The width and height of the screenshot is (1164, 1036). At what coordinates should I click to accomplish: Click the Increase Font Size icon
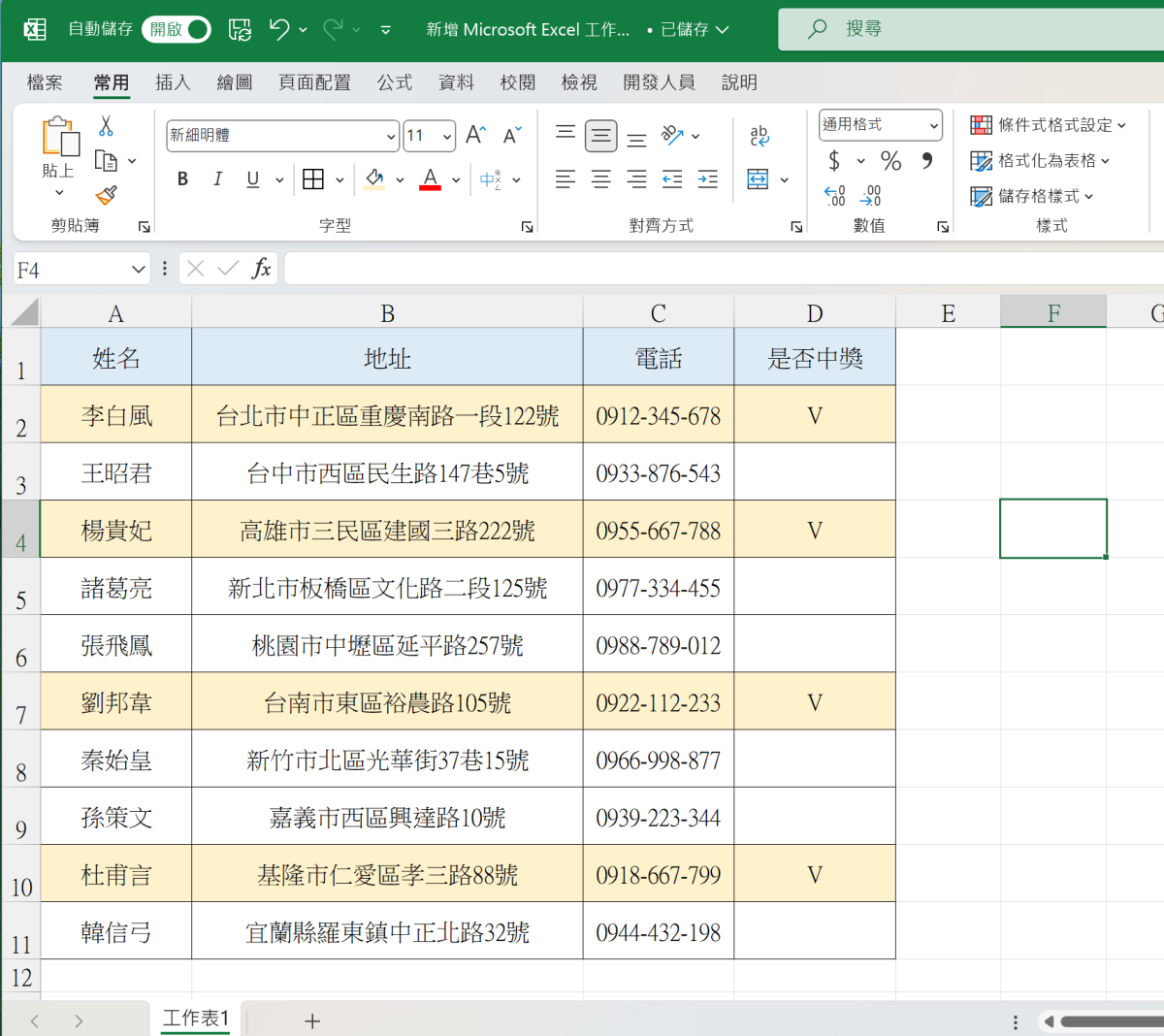tap(475, 135)
